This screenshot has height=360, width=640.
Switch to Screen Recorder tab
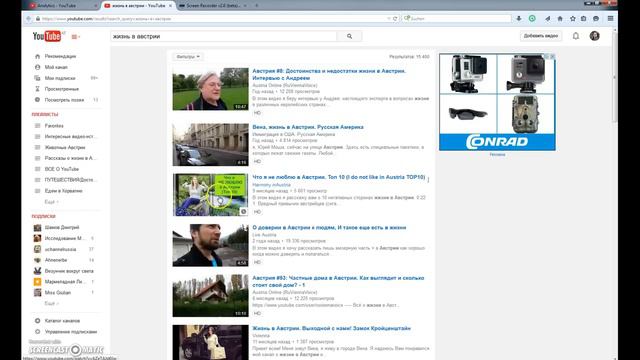[212, 6]
